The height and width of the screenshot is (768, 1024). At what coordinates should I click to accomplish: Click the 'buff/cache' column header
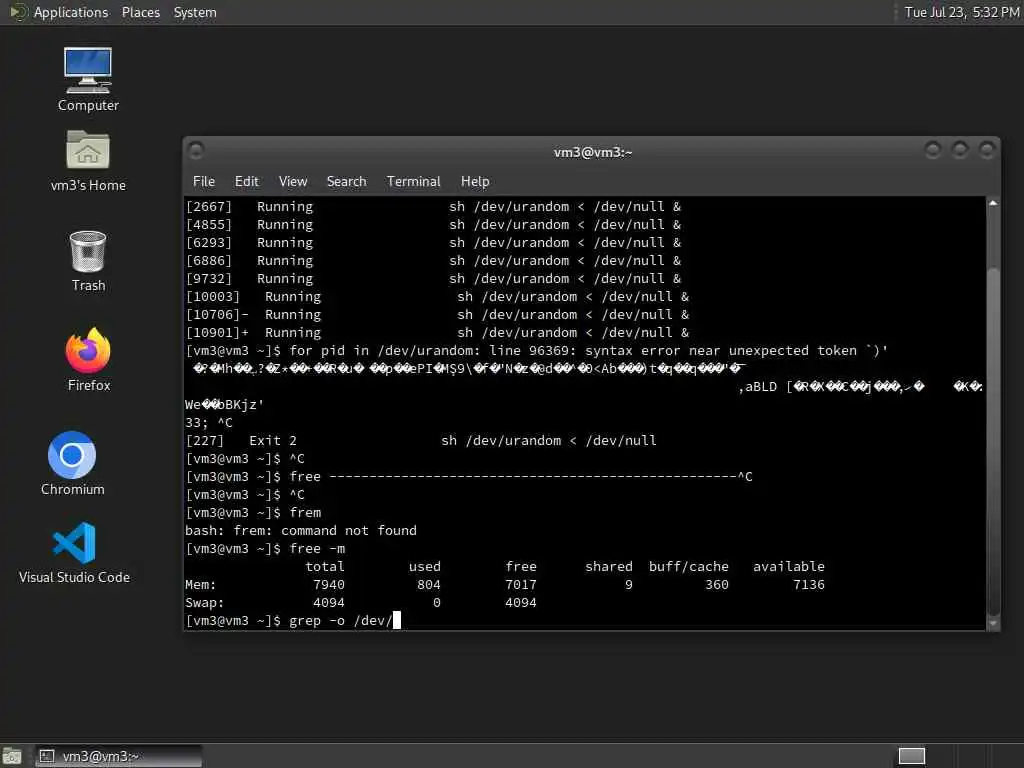pos(688,566)
